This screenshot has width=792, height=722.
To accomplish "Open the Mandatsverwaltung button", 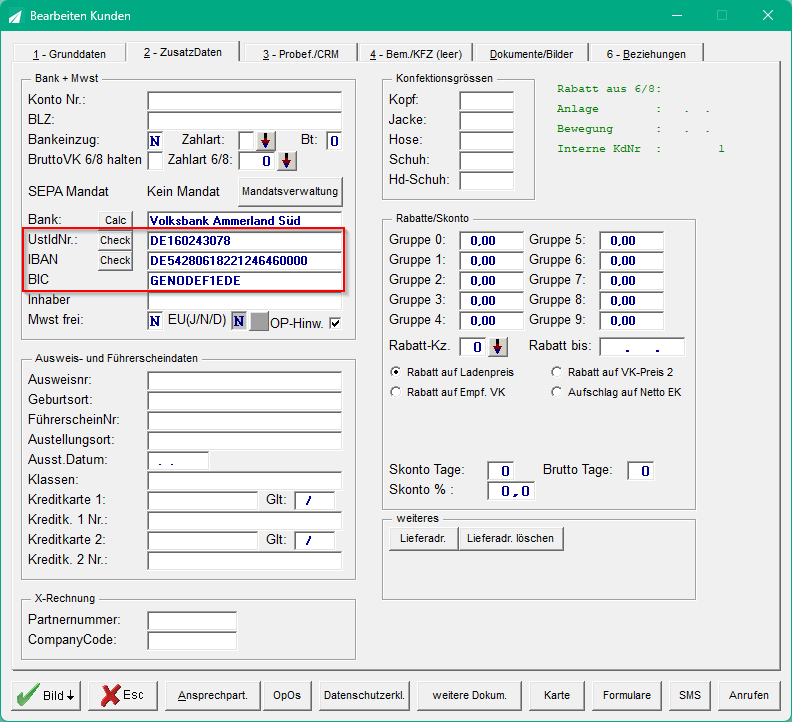I will (290, 191).
